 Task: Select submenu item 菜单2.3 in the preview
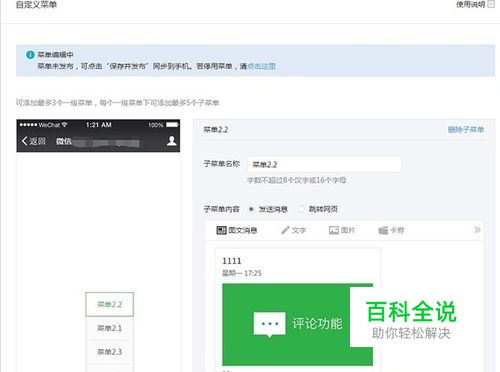tap(110, 352)
